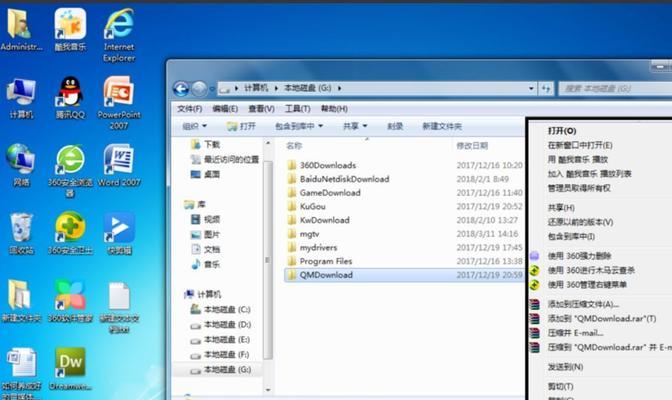Screen dimensions: 672x400
Task: Select 图片 library in navigation pane
Action: 205,235
